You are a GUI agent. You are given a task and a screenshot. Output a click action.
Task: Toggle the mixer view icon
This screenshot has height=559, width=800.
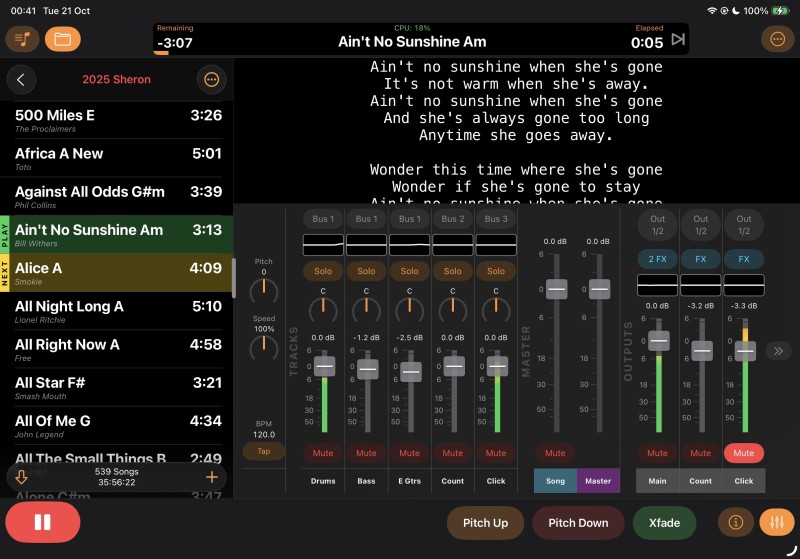[776, 522]
